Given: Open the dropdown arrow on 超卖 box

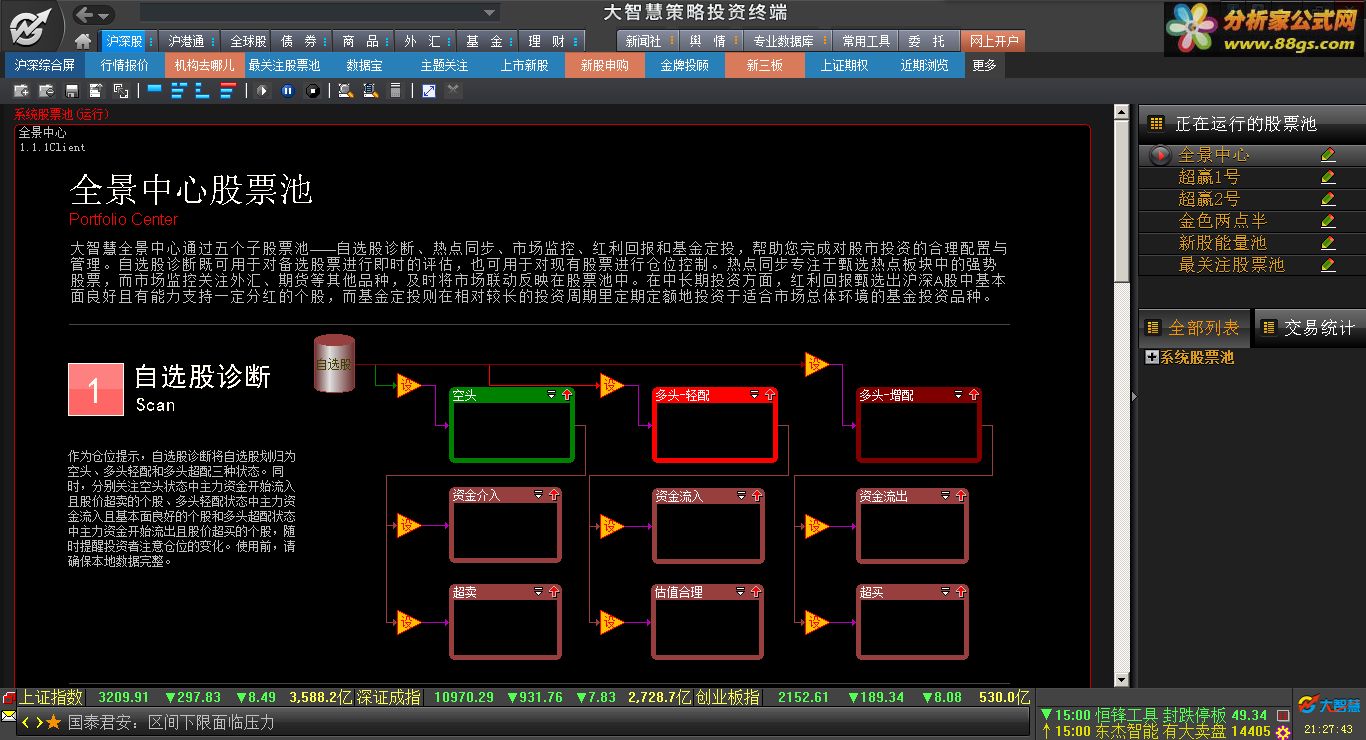Looking at the screenshot, I should (x=538, y=592).
